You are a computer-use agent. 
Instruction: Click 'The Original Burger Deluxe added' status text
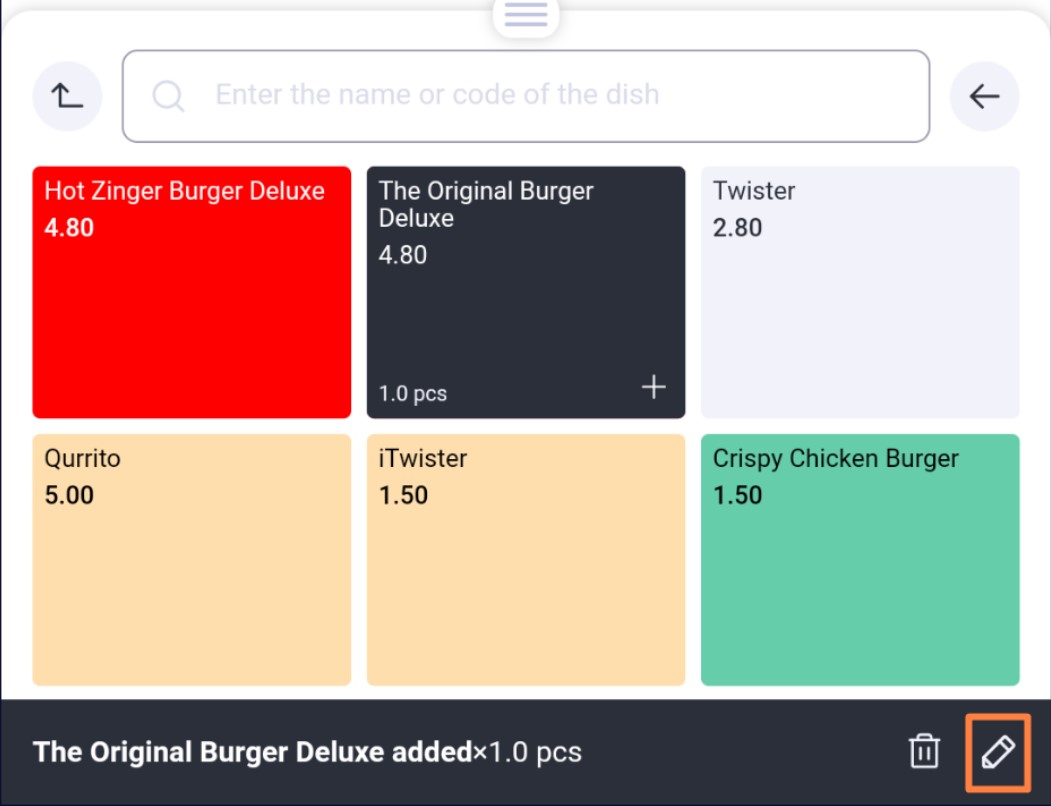point(252,752)
